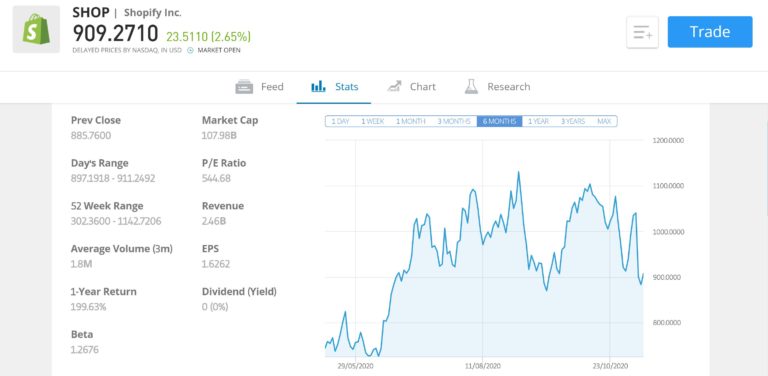Click the Shopify logo icon
Image resolution: width=768 pixels, height=376 pixels.
pos(36,29)
